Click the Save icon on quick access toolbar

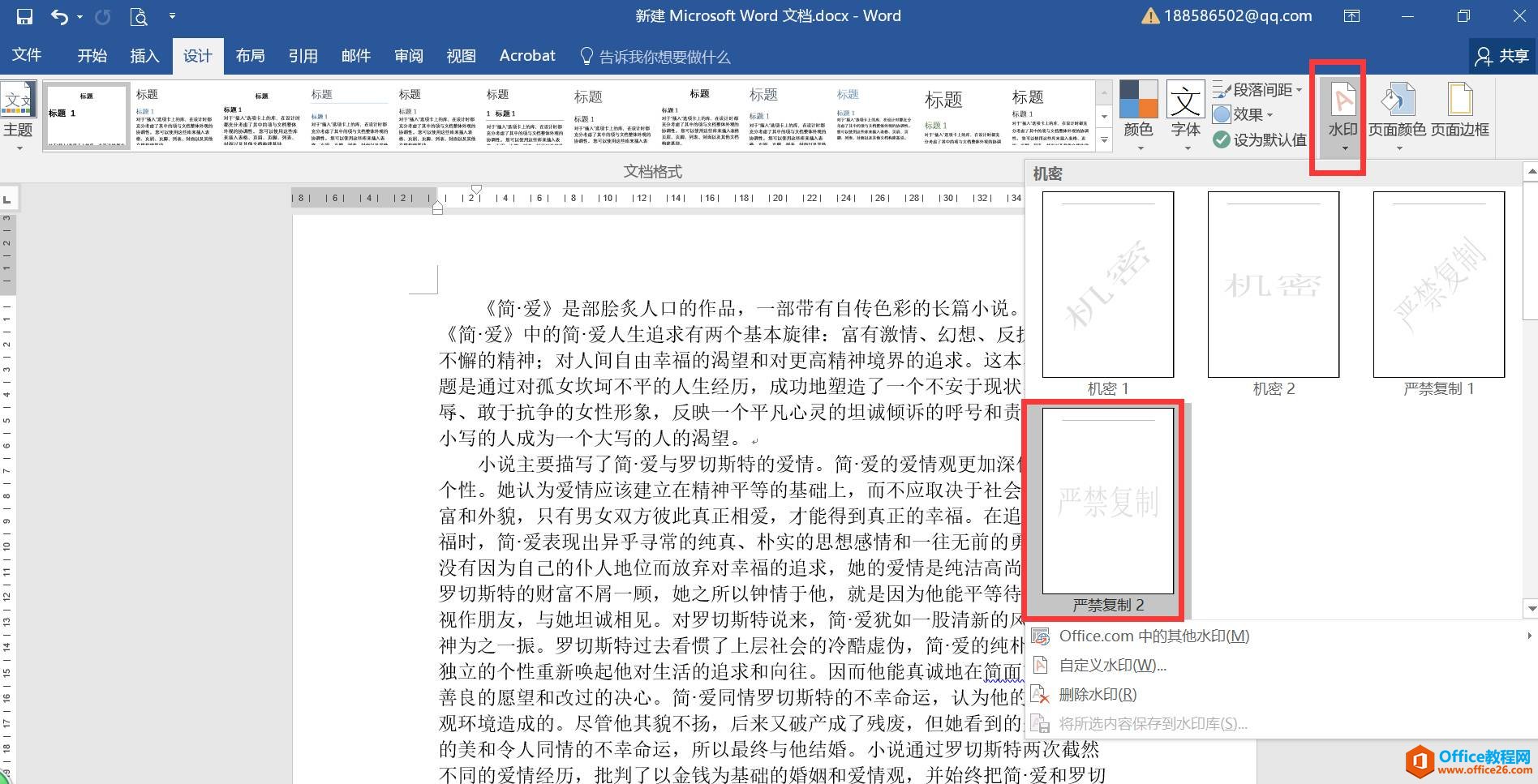point(24,15)
